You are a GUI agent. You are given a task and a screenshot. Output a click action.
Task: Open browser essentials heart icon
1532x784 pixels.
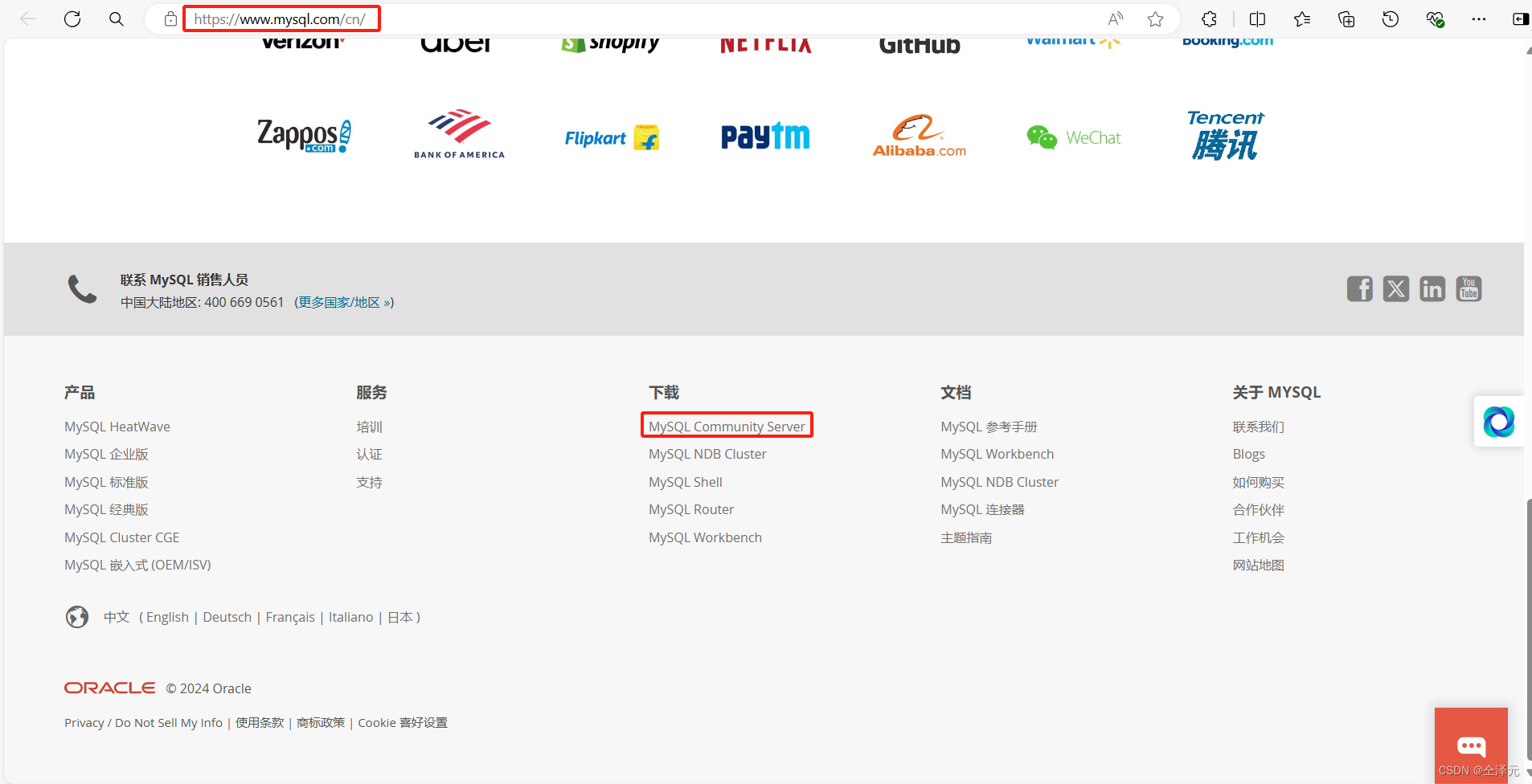(1435, 19)
